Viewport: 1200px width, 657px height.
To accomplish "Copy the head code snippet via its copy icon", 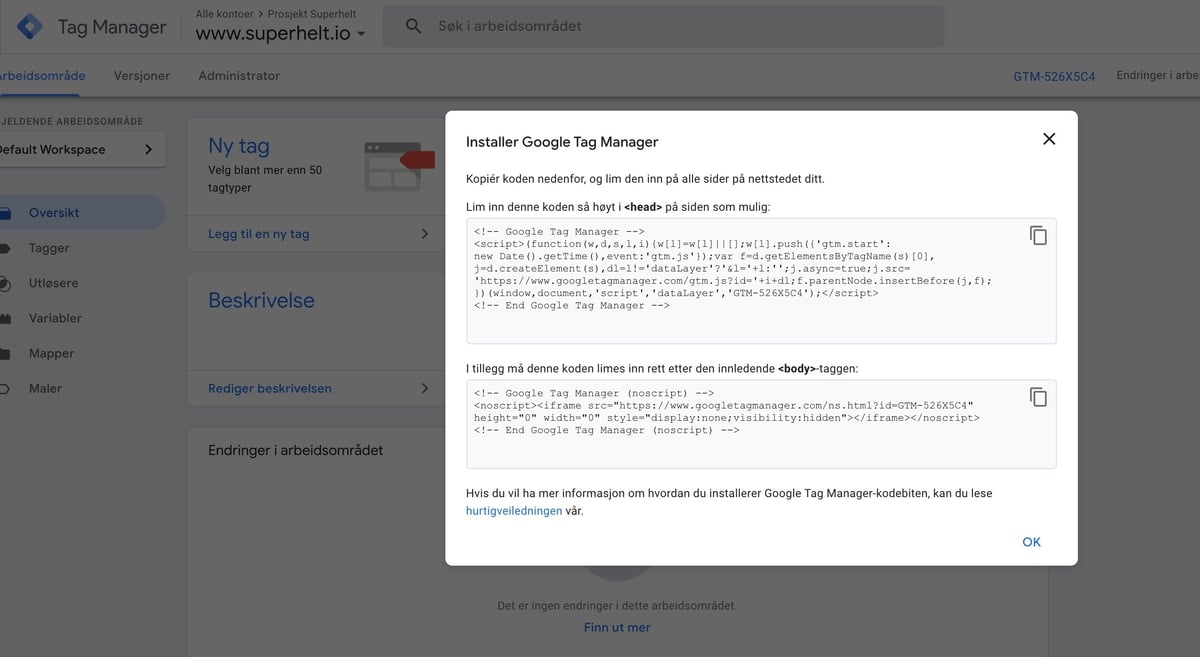I will pyautogui.click(x=1038, y=236).
